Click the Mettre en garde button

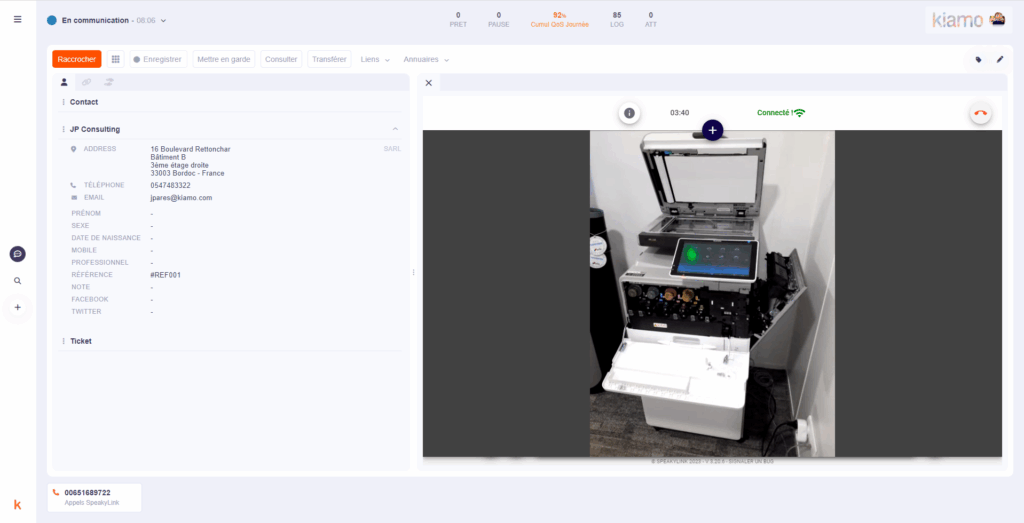(224, 59)
